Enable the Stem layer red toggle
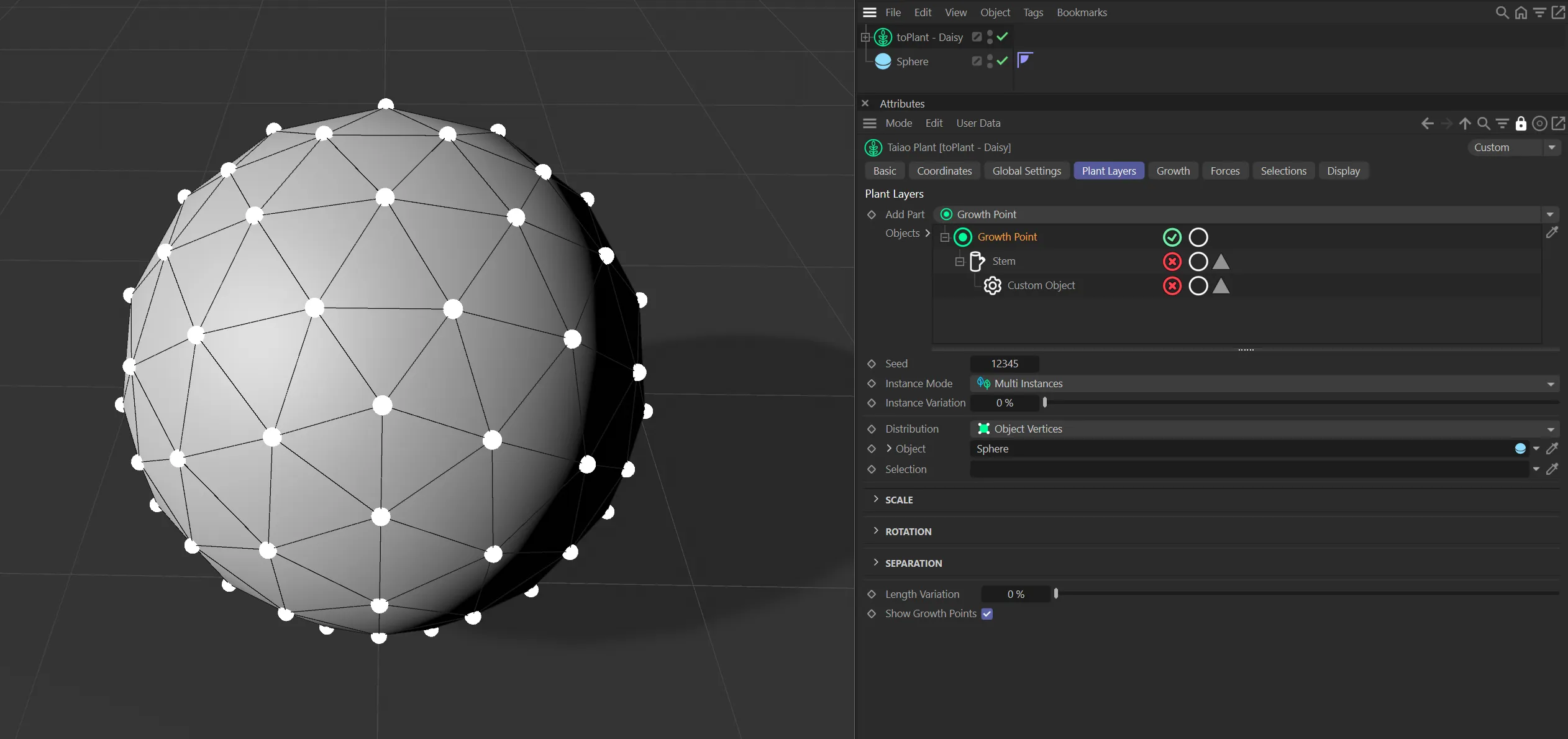Image resolution: width=1568 pixels, height=739 pixels. [1172, 262]
